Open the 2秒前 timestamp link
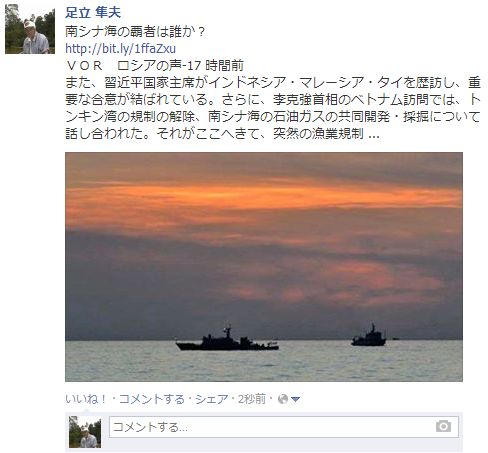Screen dimensions: 488x453 coord(252,399)
